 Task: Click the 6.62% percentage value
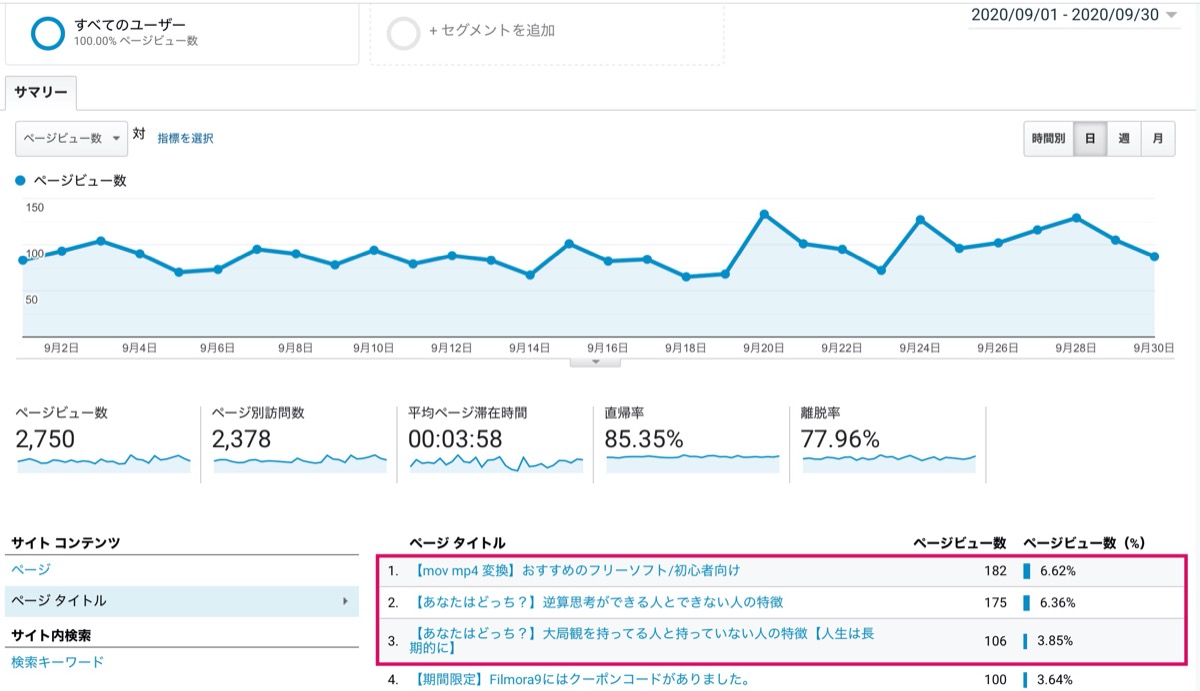pos(1056,571)
